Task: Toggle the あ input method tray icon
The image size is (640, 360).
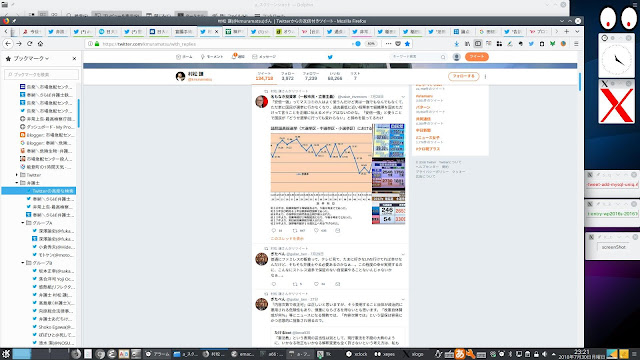Action: (x=460, y=354)
